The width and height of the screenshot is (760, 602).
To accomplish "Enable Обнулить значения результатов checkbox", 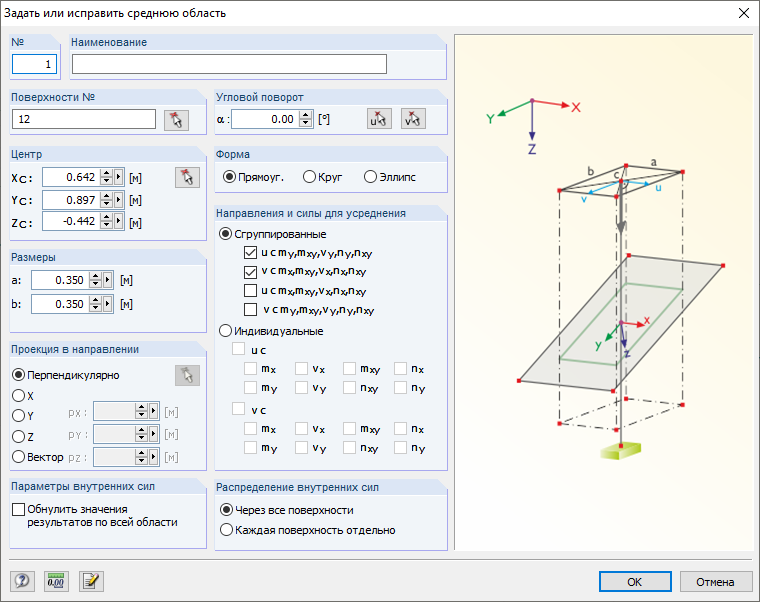I will pyautogui.click(x=18, y=509).
